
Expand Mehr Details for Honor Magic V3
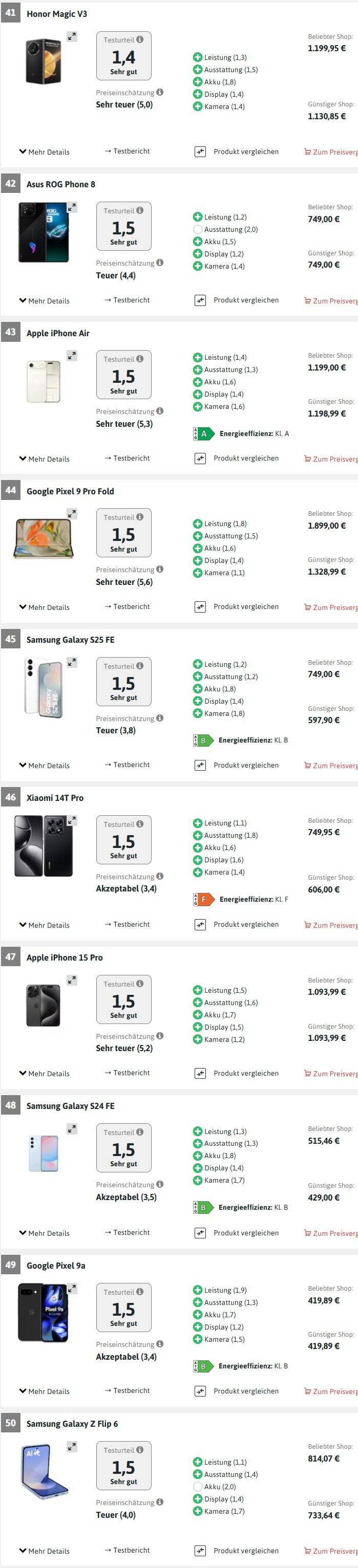coord(45,151)
